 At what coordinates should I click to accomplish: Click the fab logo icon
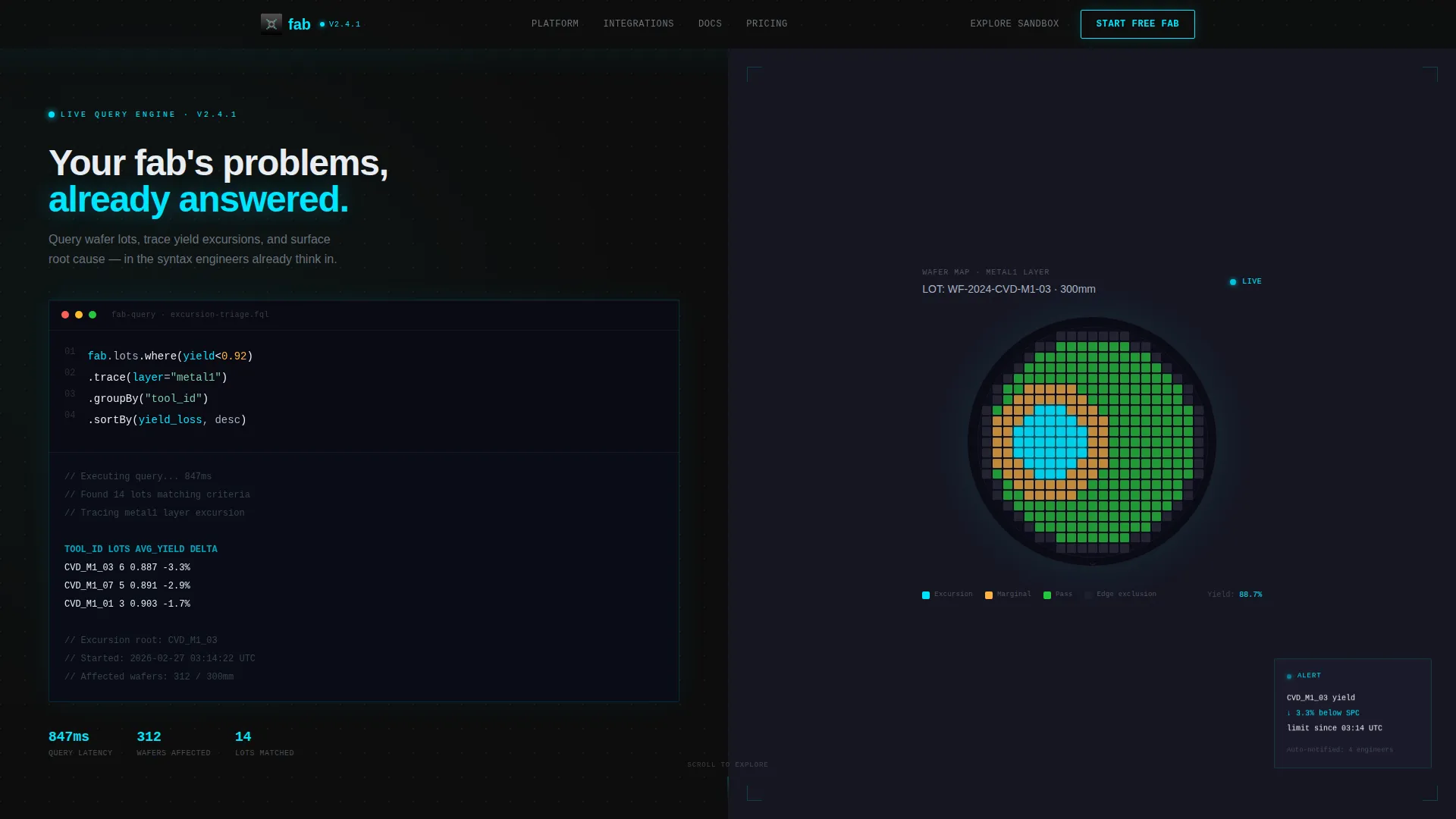(x=271, y=24)
